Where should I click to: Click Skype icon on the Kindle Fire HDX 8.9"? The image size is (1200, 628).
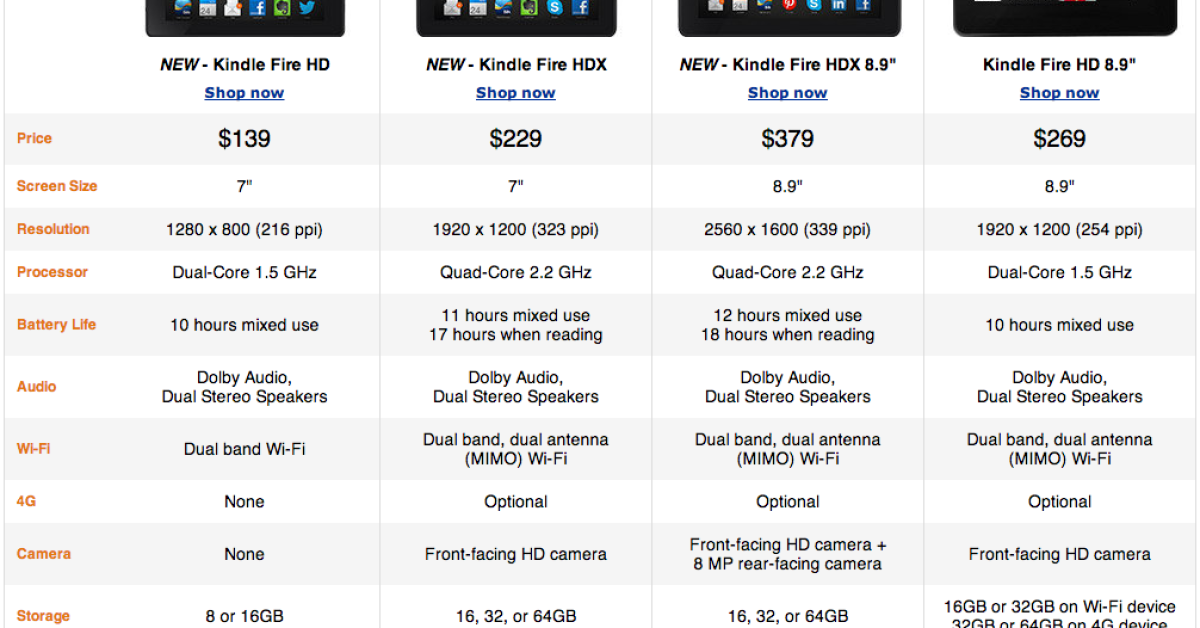[814, 6]
